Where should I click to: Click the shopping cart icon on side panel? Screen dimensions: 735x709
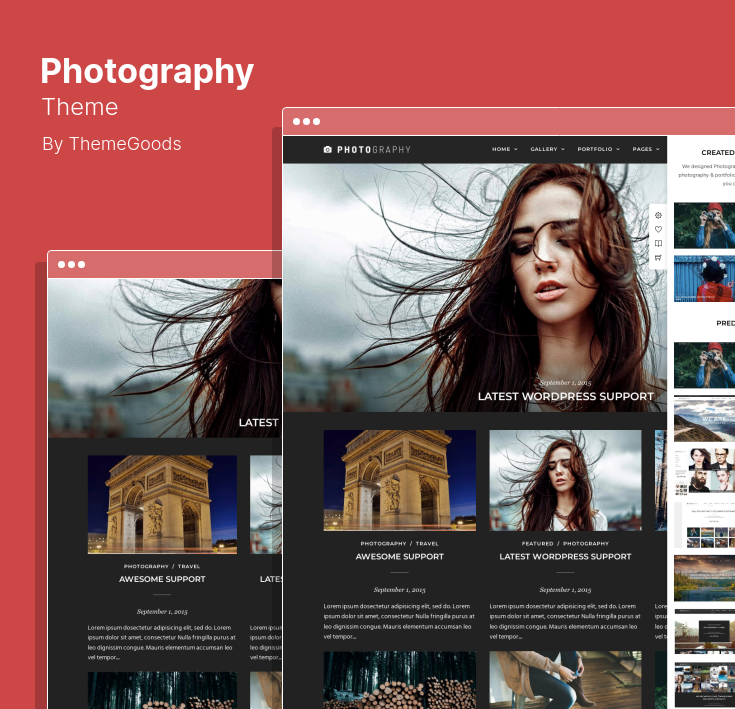coord(658,257)
